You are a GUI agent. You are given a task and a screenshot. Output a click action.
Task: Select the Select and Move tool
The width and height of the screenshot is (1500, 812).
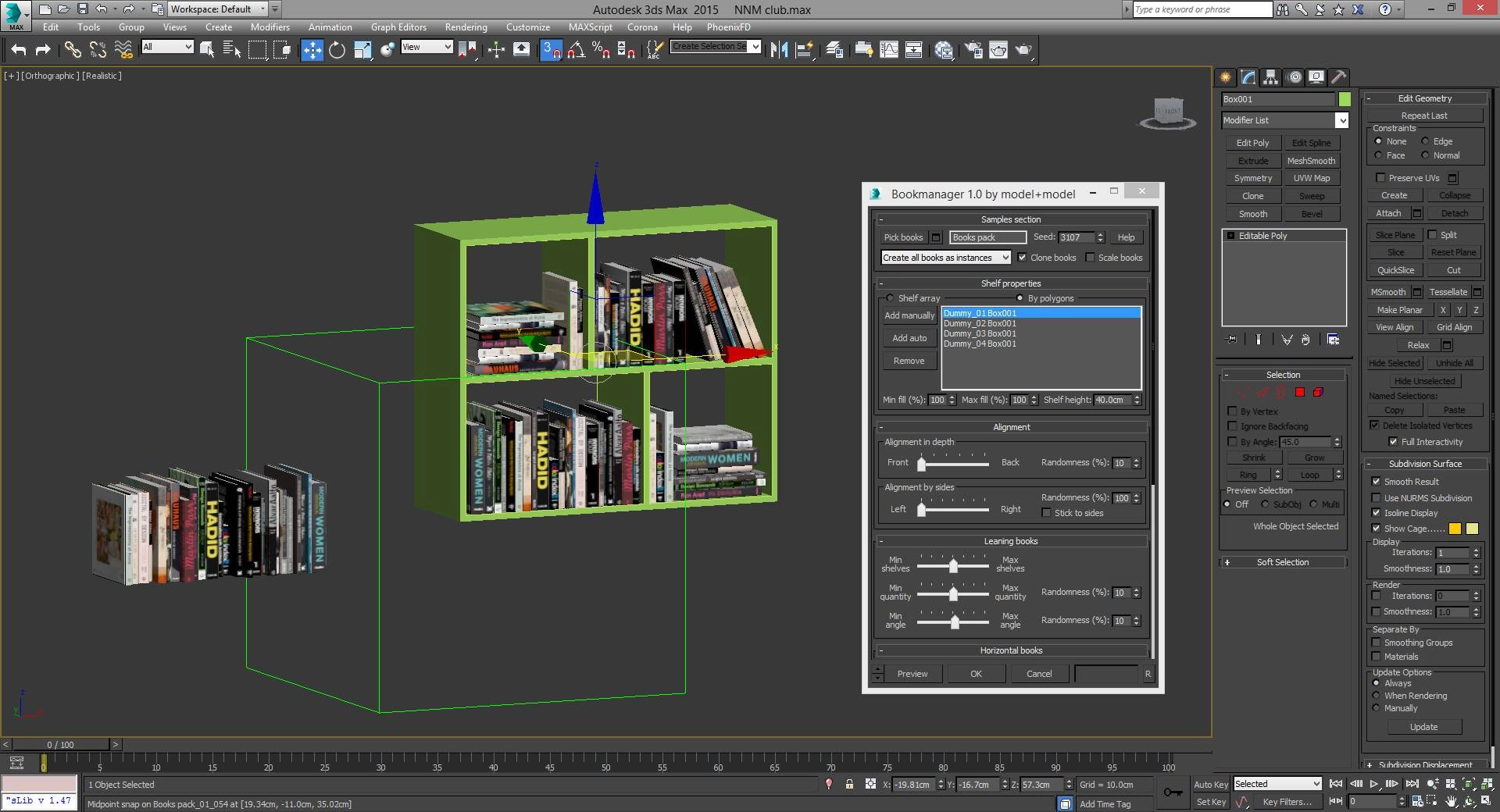312,50
